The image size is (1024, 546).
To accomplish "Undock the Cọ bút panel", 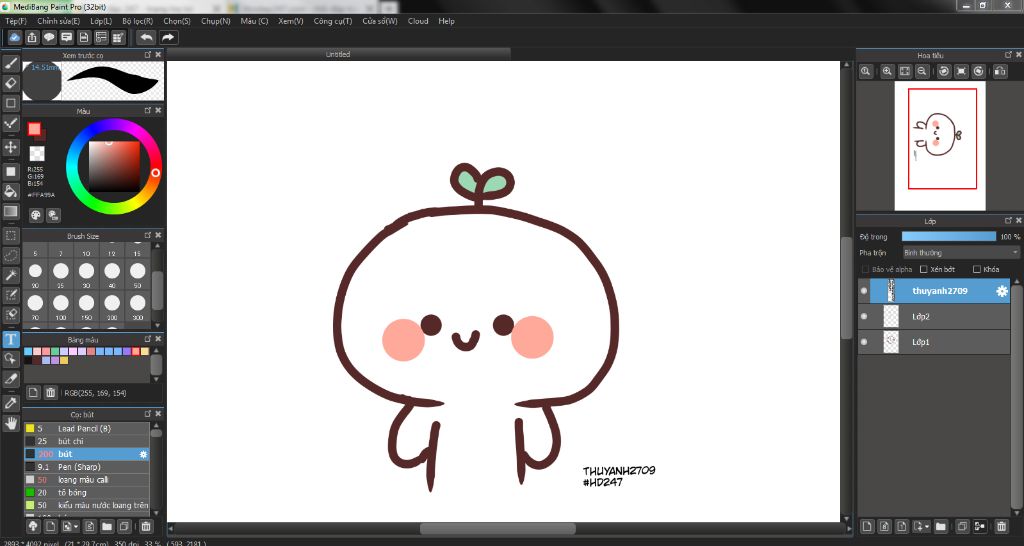I will (x=148, y=413).
